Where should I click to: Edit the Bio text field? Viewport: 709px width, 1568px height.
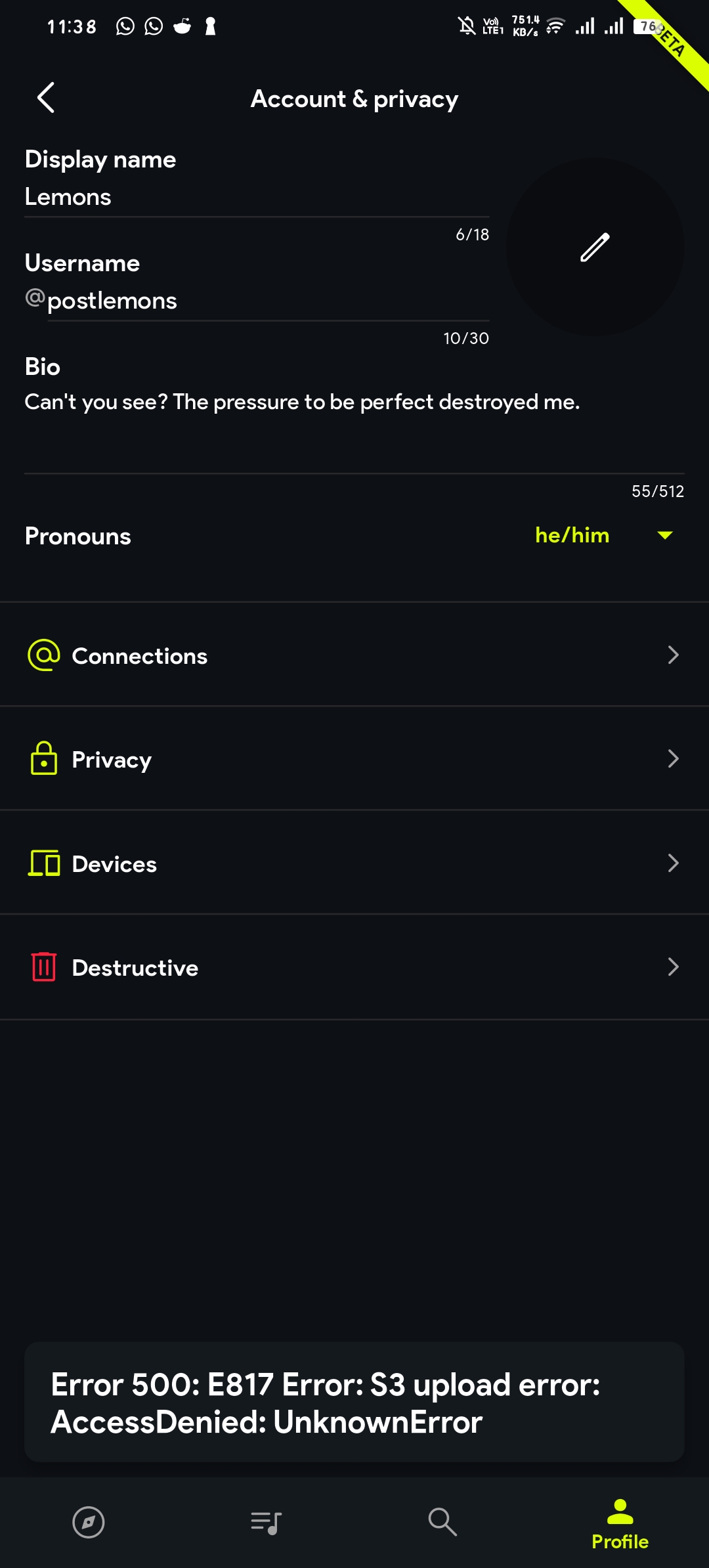coord(354,420)
